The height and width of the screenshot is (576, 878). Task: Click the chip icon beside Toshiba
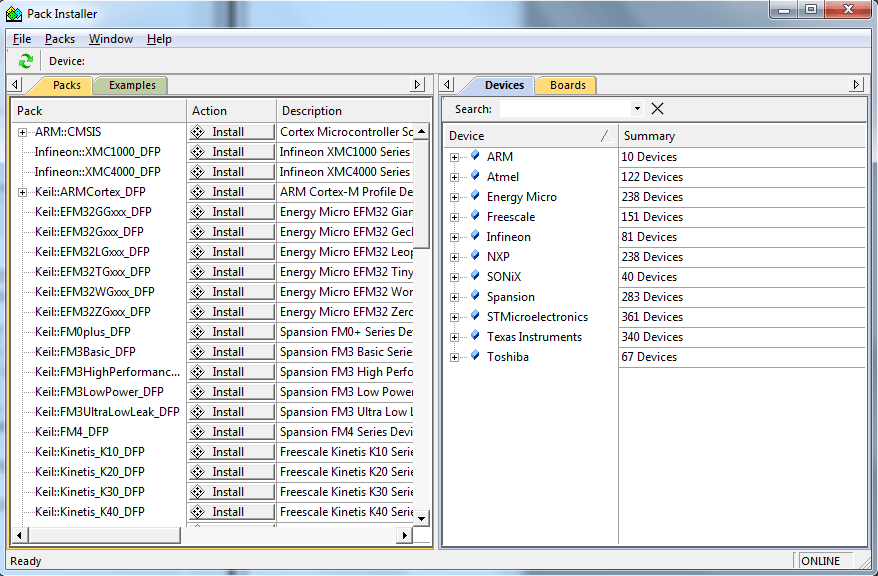[475, 356]
